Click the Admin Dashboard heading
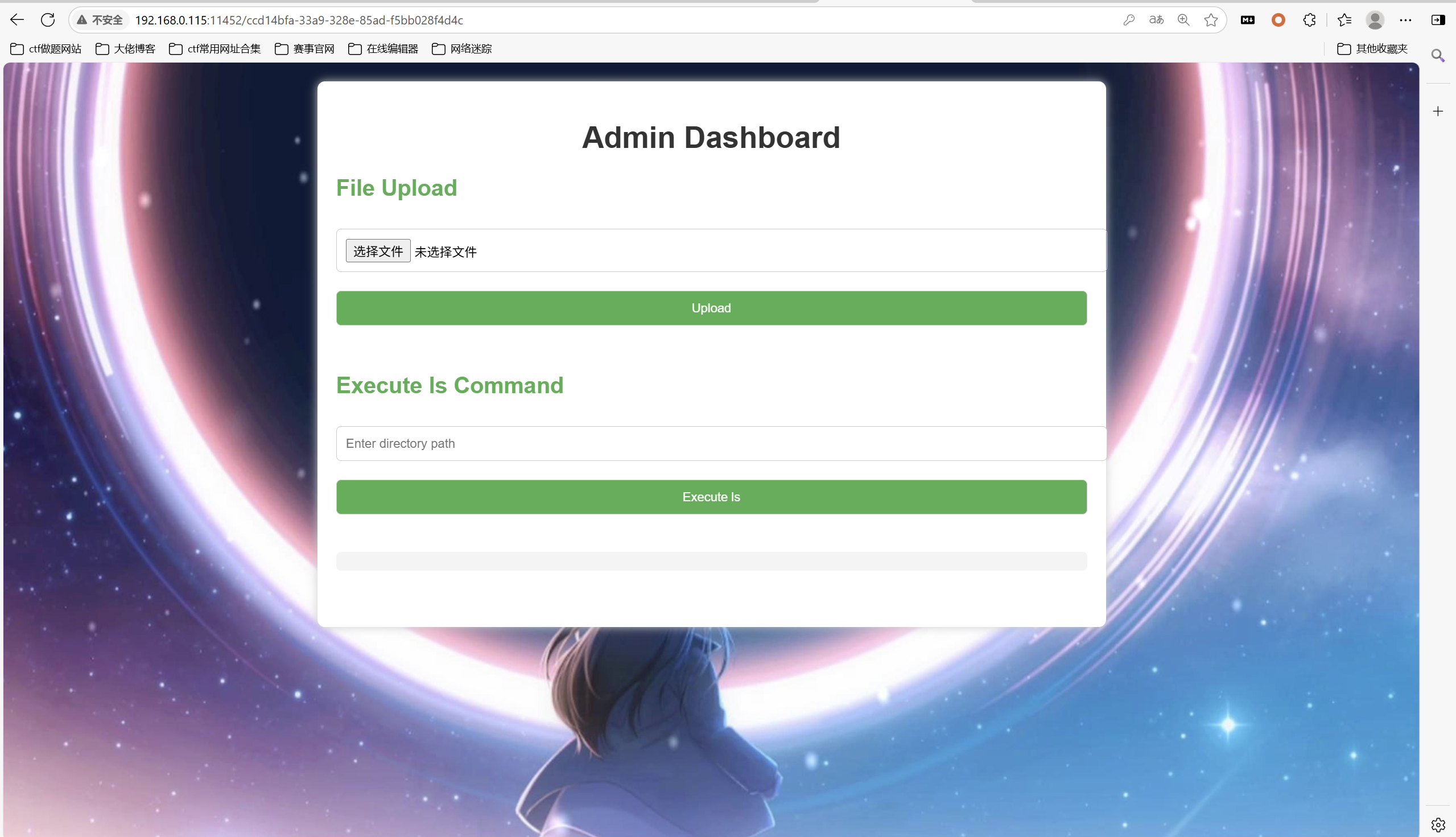The image size is (1456, 837). pyautogui.click(x=712, y=138)
